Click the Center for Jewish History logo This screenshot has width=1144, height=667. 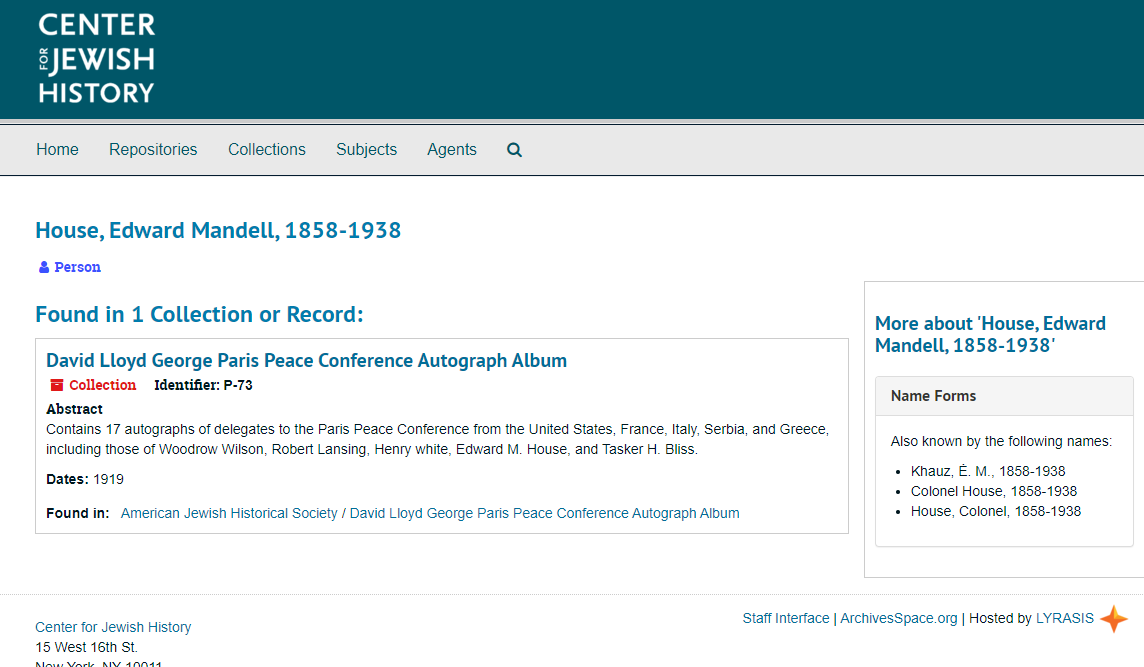click(x=96, y=58)
